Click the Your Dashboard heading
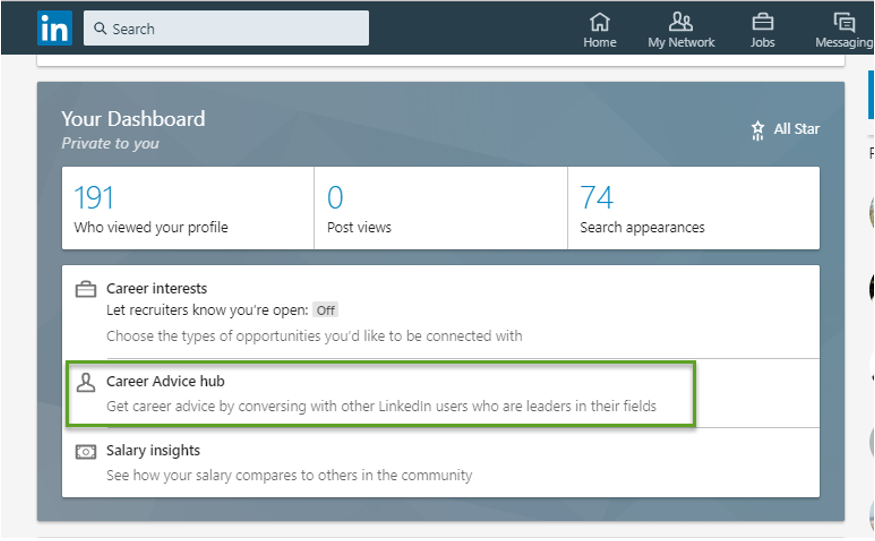The image size is (875, 541). coord(133,119)
